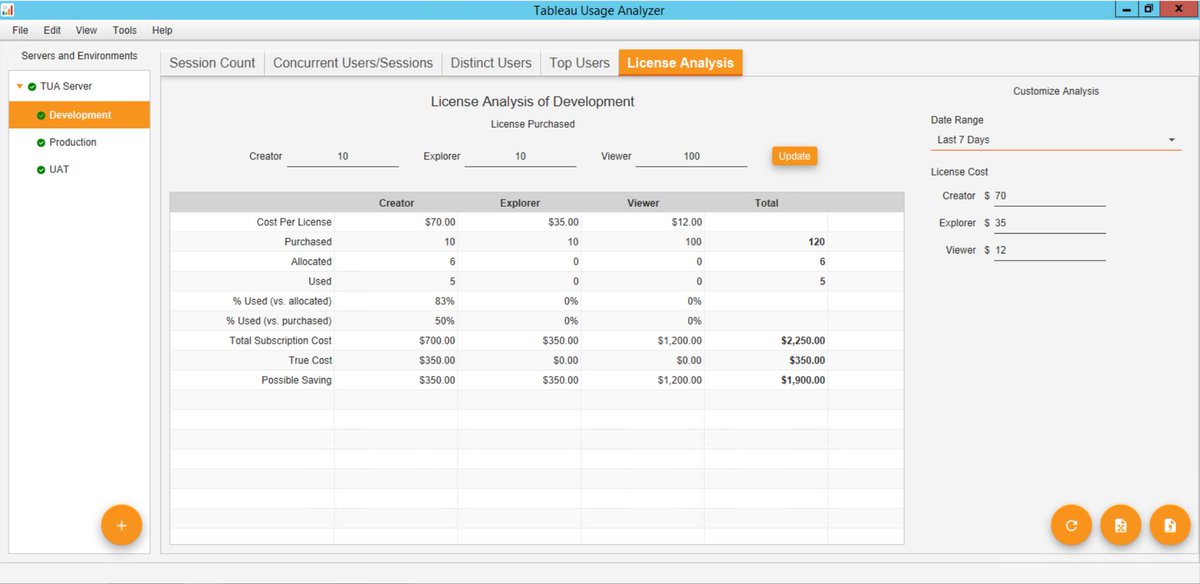
Task: Click the $2,250.00 total subscription cost cell
Action: [766, 341]
